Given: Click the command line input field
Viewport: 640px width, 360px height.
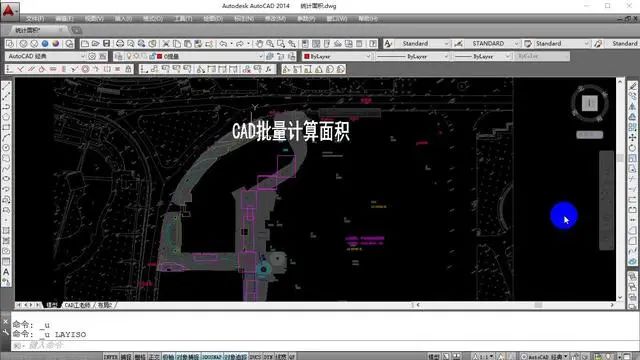Looking at the screenshot, I should (x=318, y=345).
